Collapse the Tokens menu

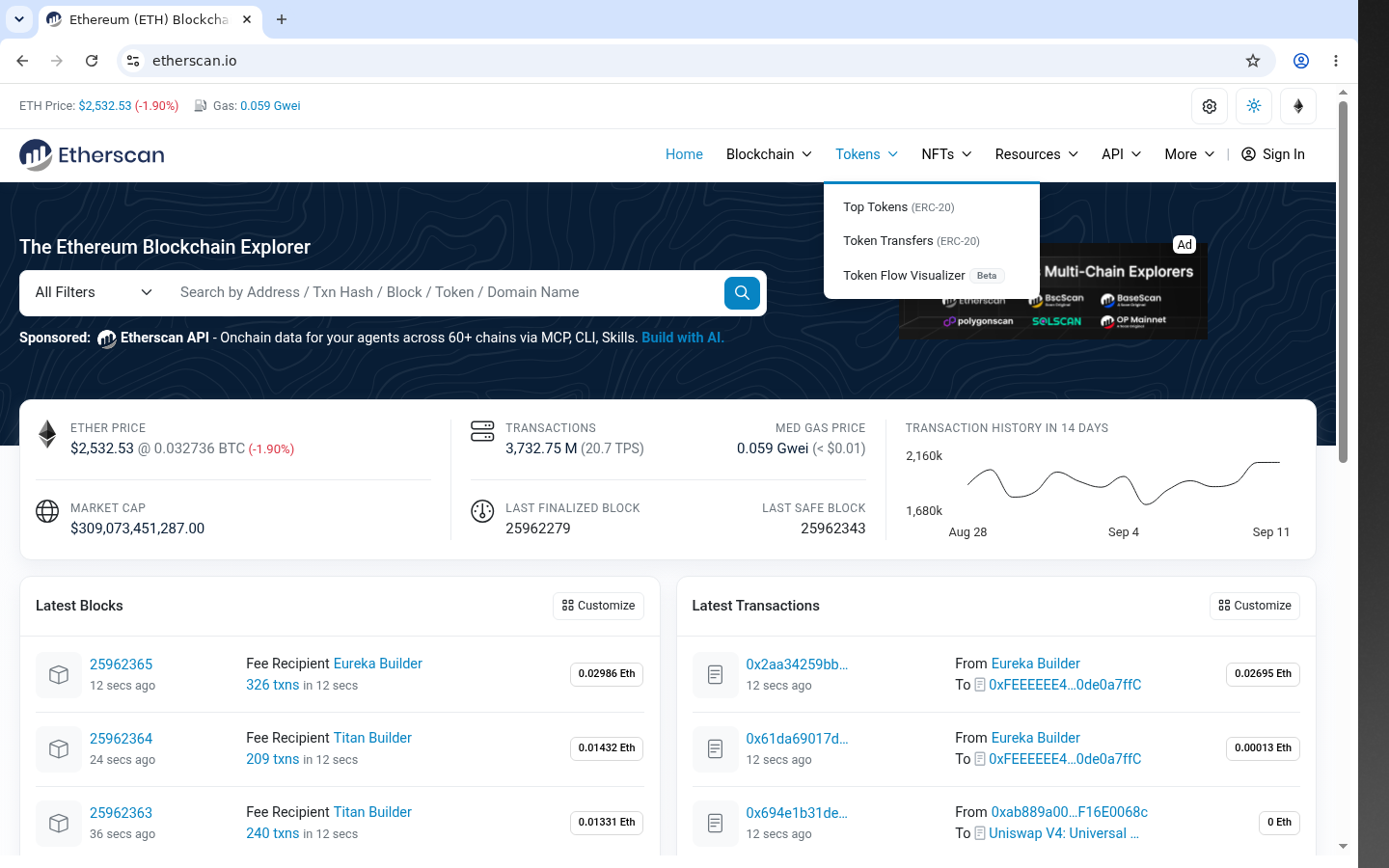(866, 154)
